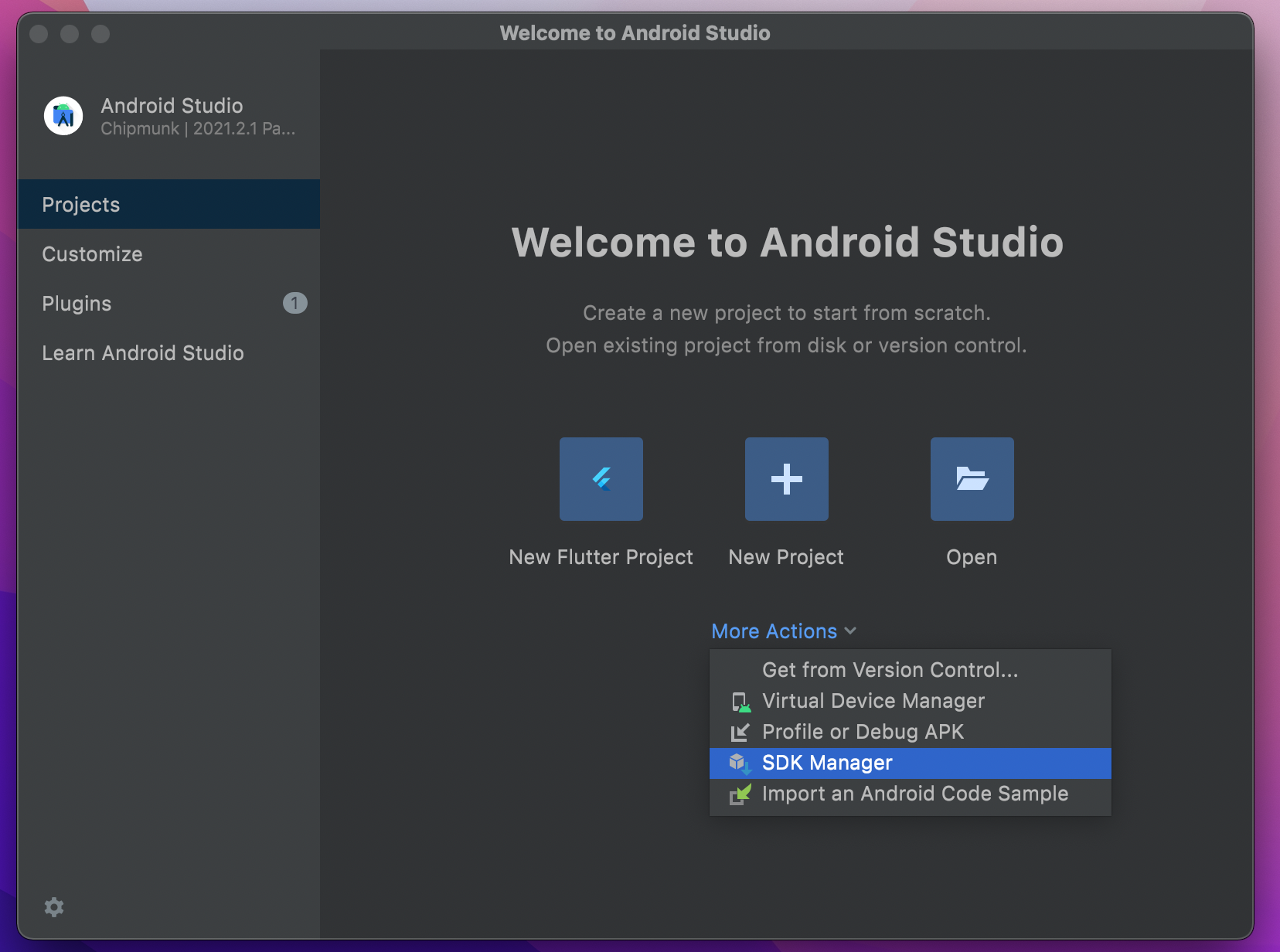Click the New Flutter Project label

601,557
